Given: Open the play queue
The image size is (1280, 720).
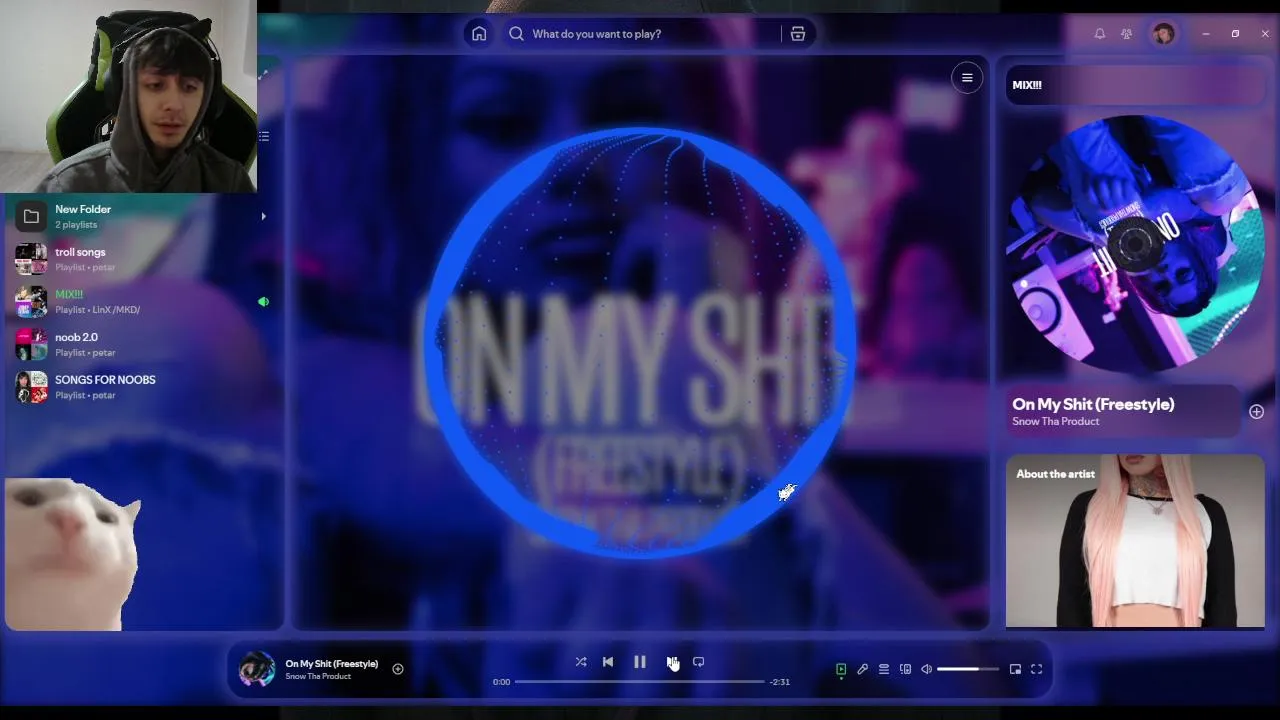Looking at the screenshot, I should [x=884, y=669].
